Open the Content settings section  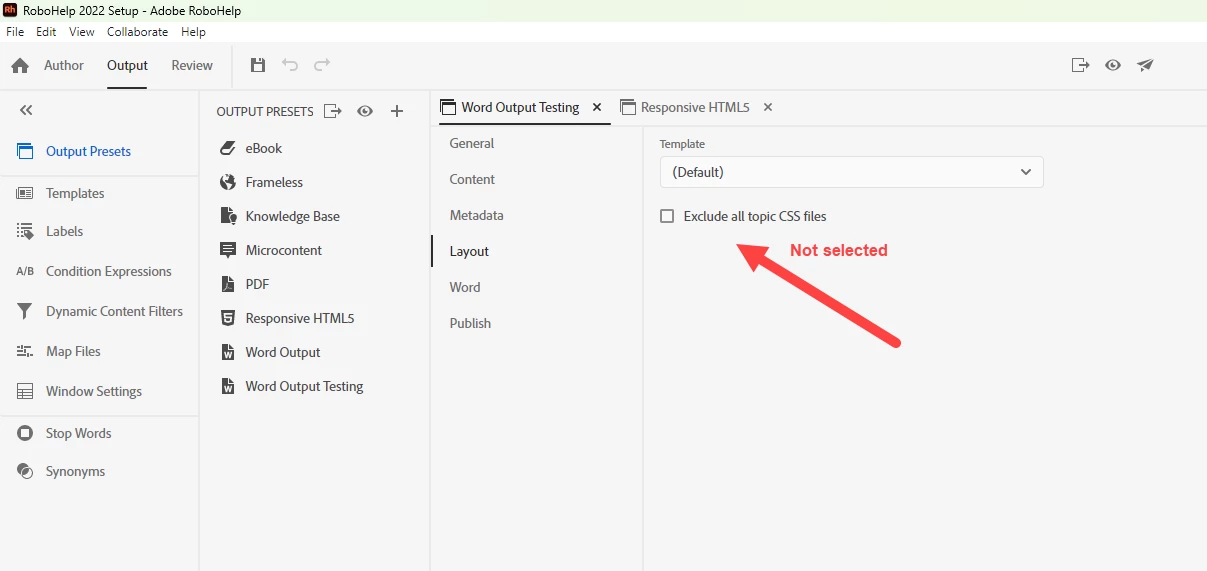click(x=472, y=179)
